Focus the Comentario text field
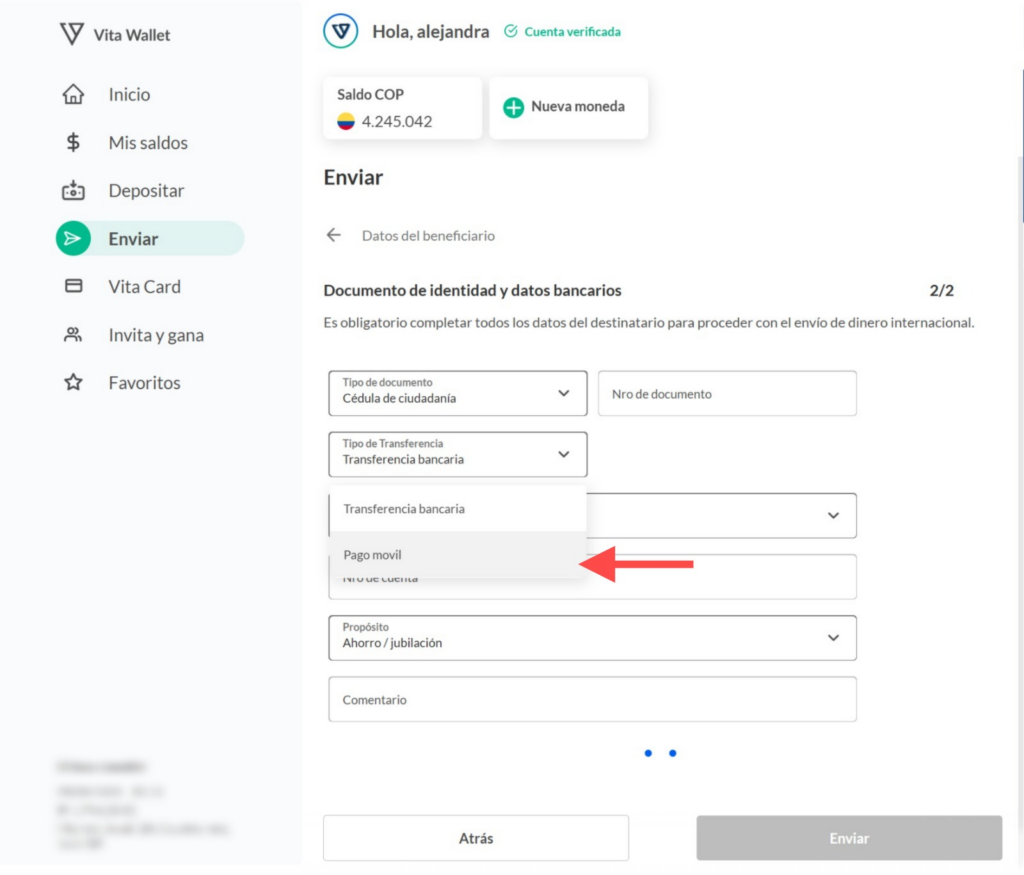This screenshot has height=875, width=1024. 592,700
